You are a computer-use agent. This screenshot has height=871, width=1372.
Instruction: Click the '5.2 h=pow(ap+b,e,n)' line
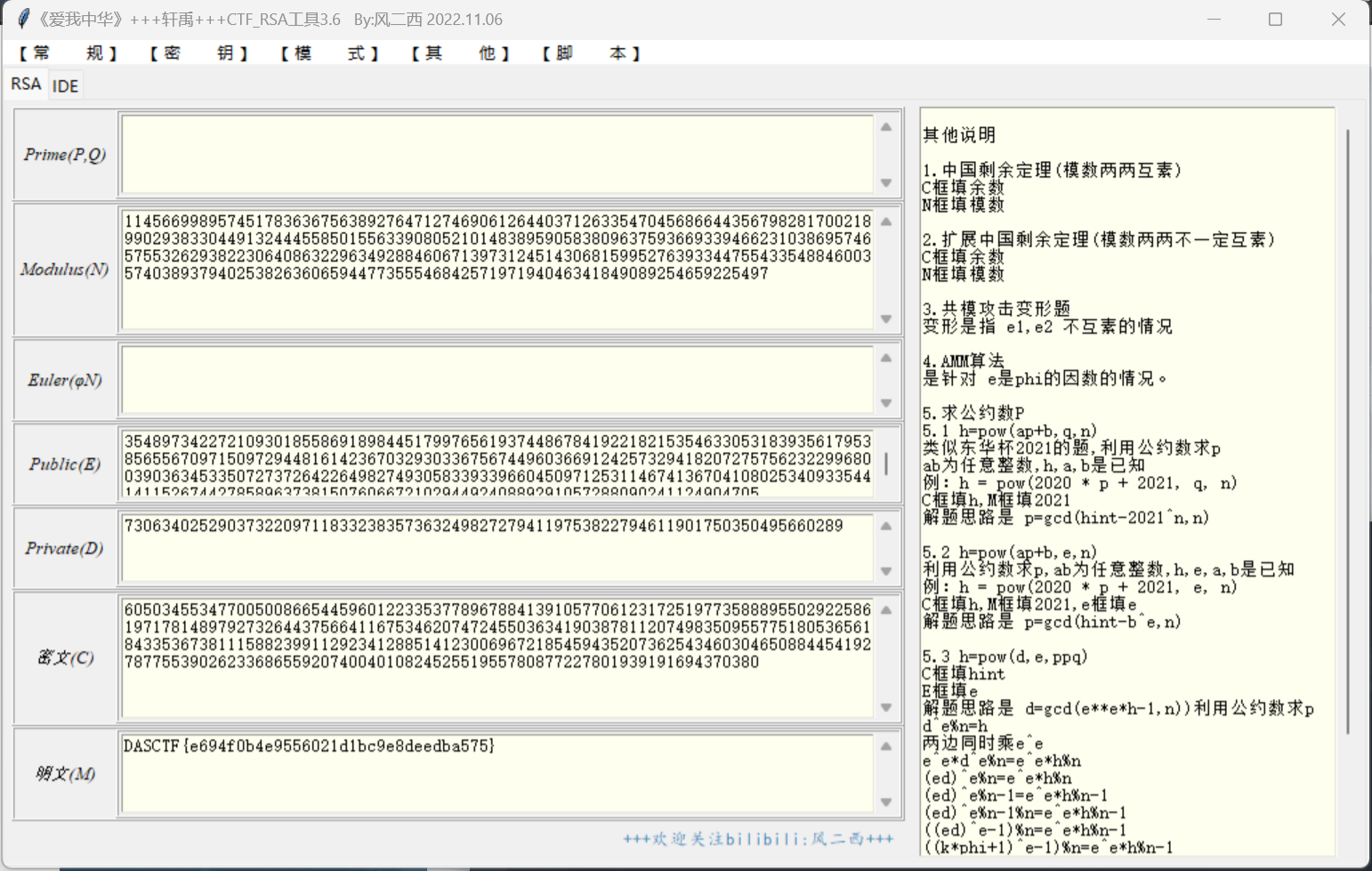pyautogui.click(x=1010, y=552)
